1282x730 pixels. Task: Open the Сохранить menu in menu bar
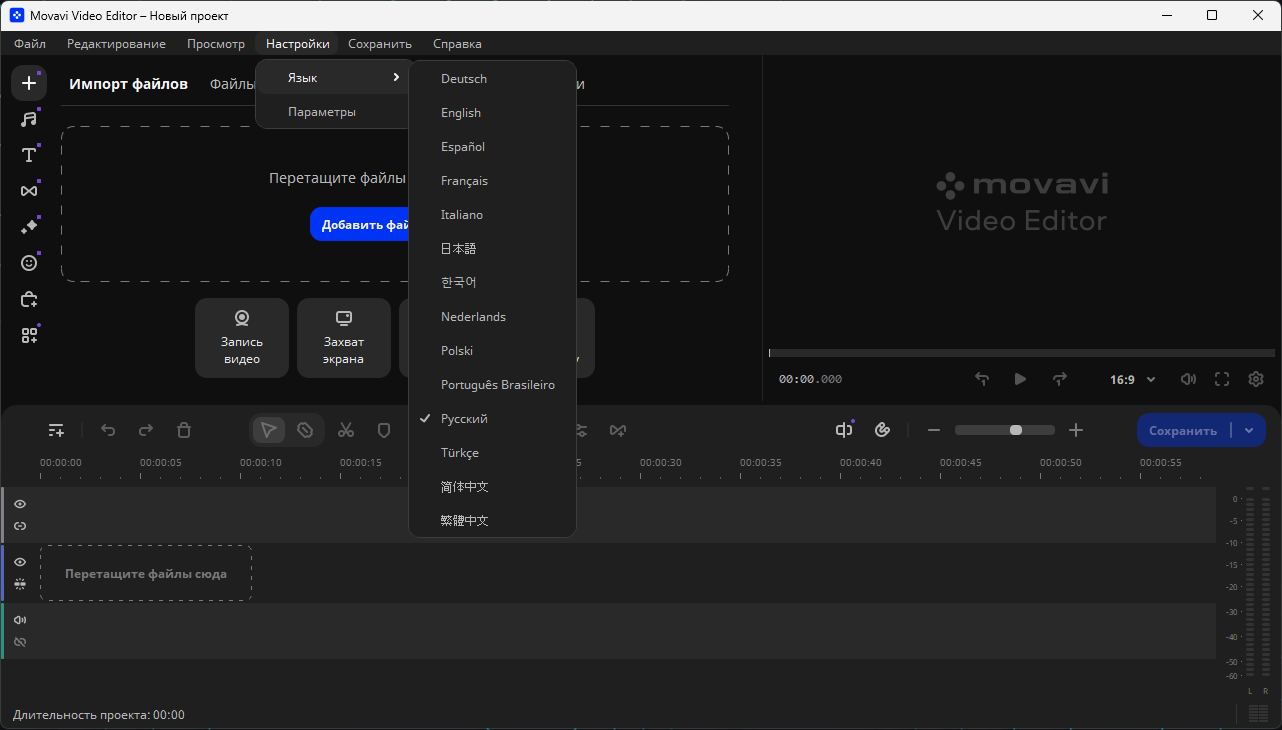[x=380, y=44]
